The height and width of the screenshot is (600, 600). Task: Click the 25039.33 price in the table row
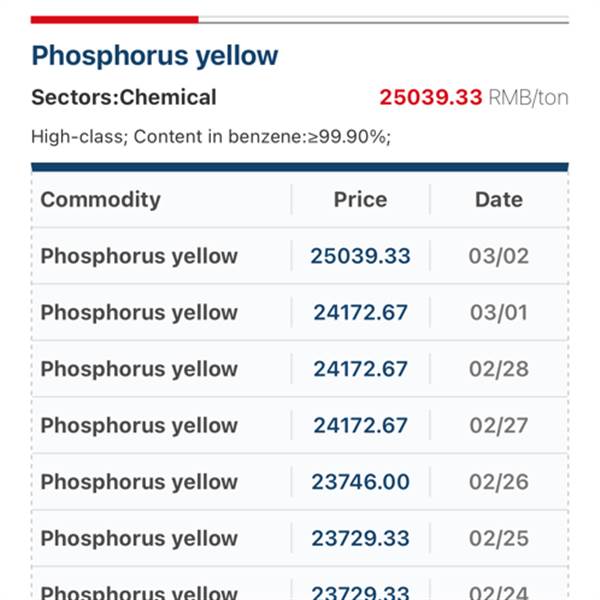pos(360,256)
